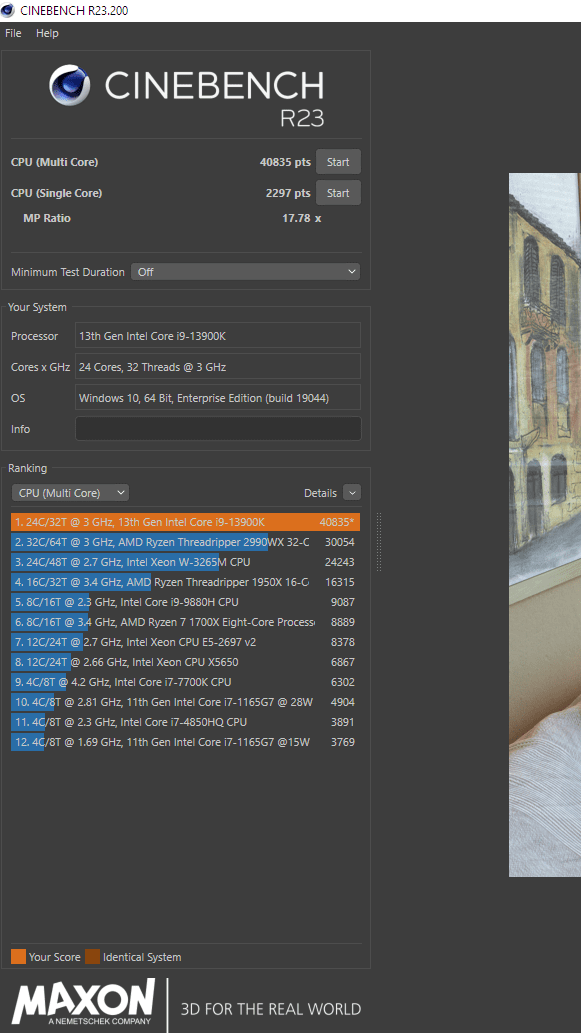
Task: Click the Cinebench title bar app icon
Action: click(8, 10)
